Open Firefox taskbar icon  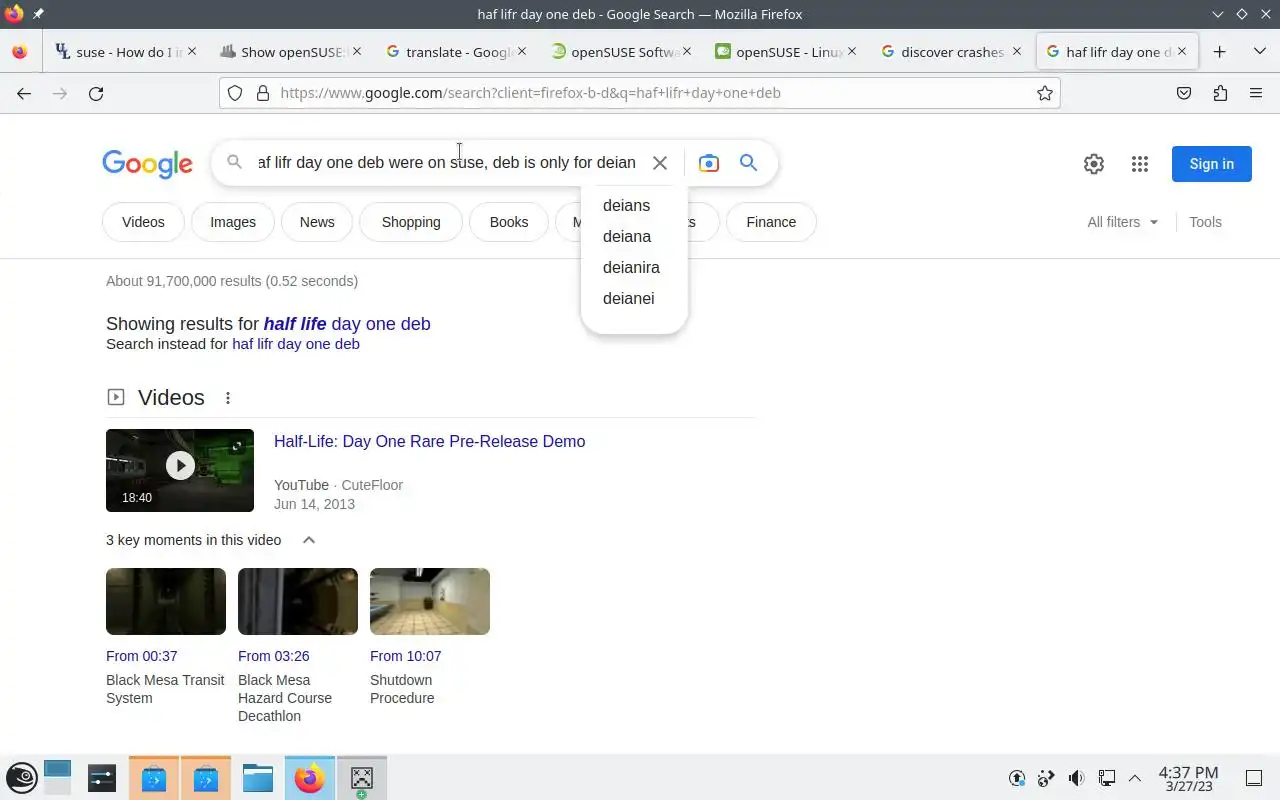[x=309, y=778]
